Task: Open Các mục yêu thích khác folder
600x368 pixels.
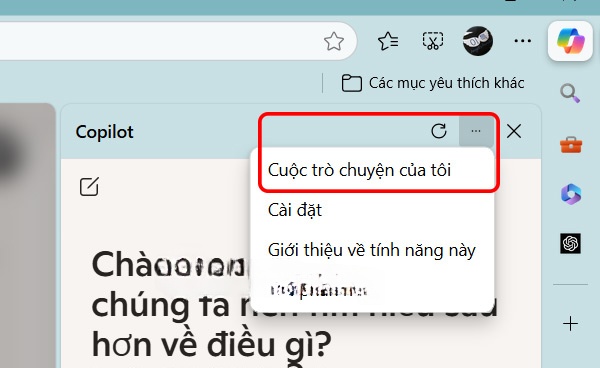Action: click(432, 83)
